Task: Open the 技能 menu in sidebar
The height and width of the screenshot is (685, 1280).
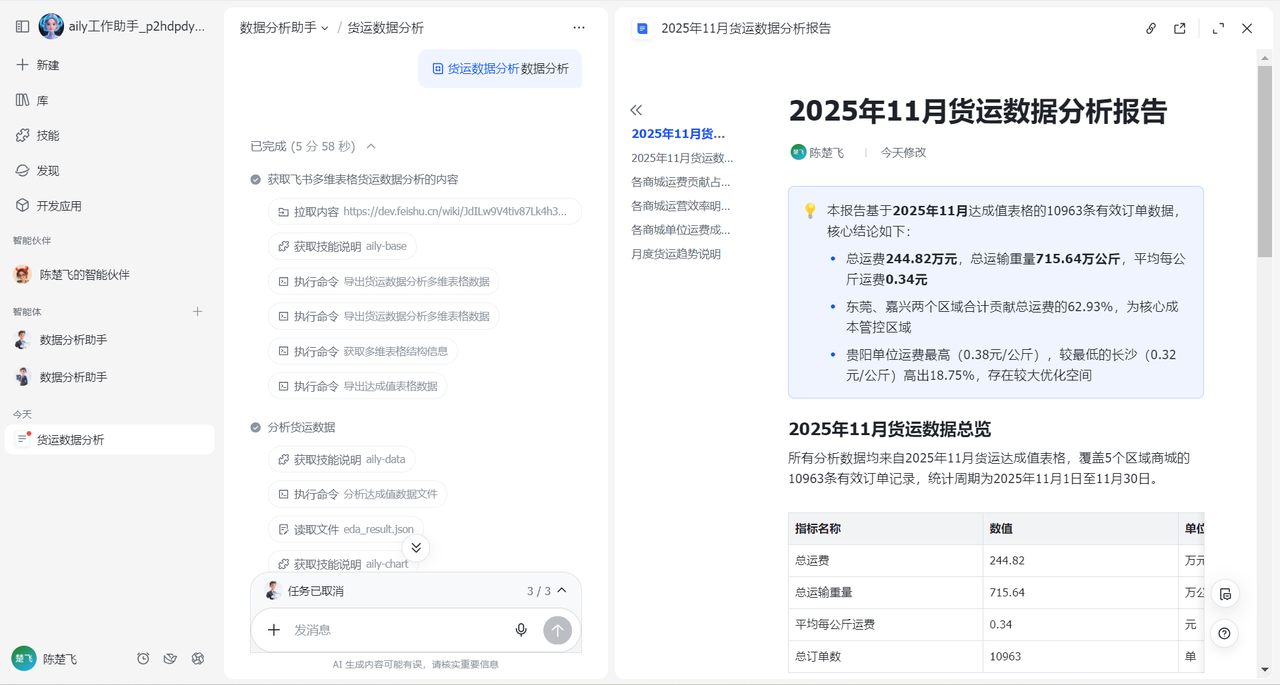Action: coord(47,136)
